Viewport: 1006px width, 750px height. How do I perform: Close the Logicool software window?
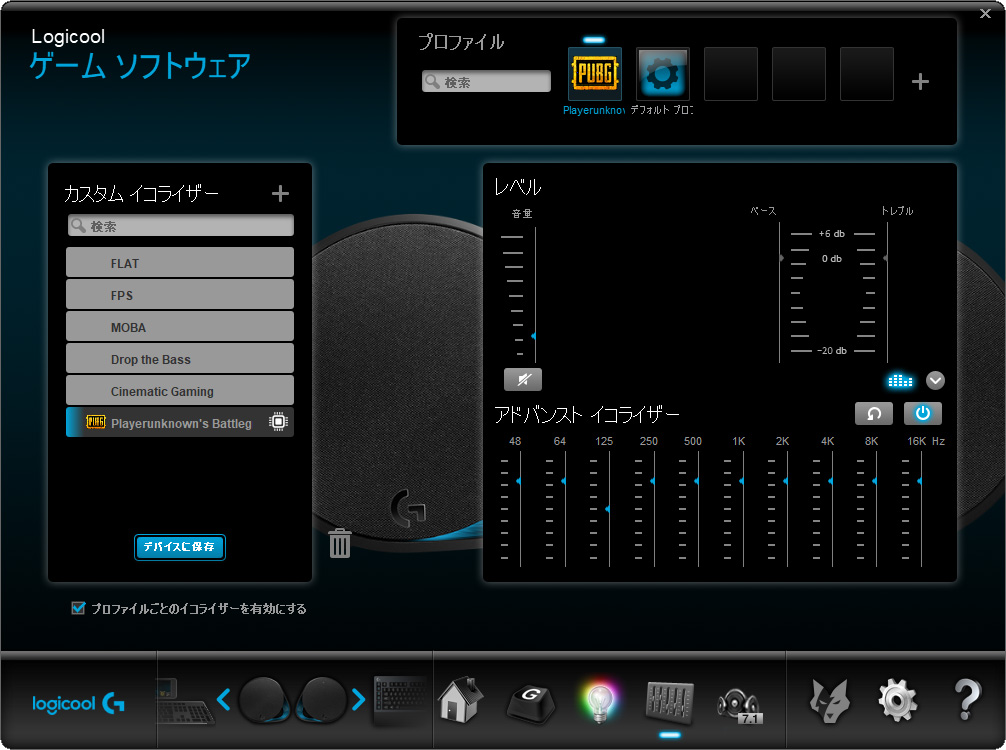(985, 13)
